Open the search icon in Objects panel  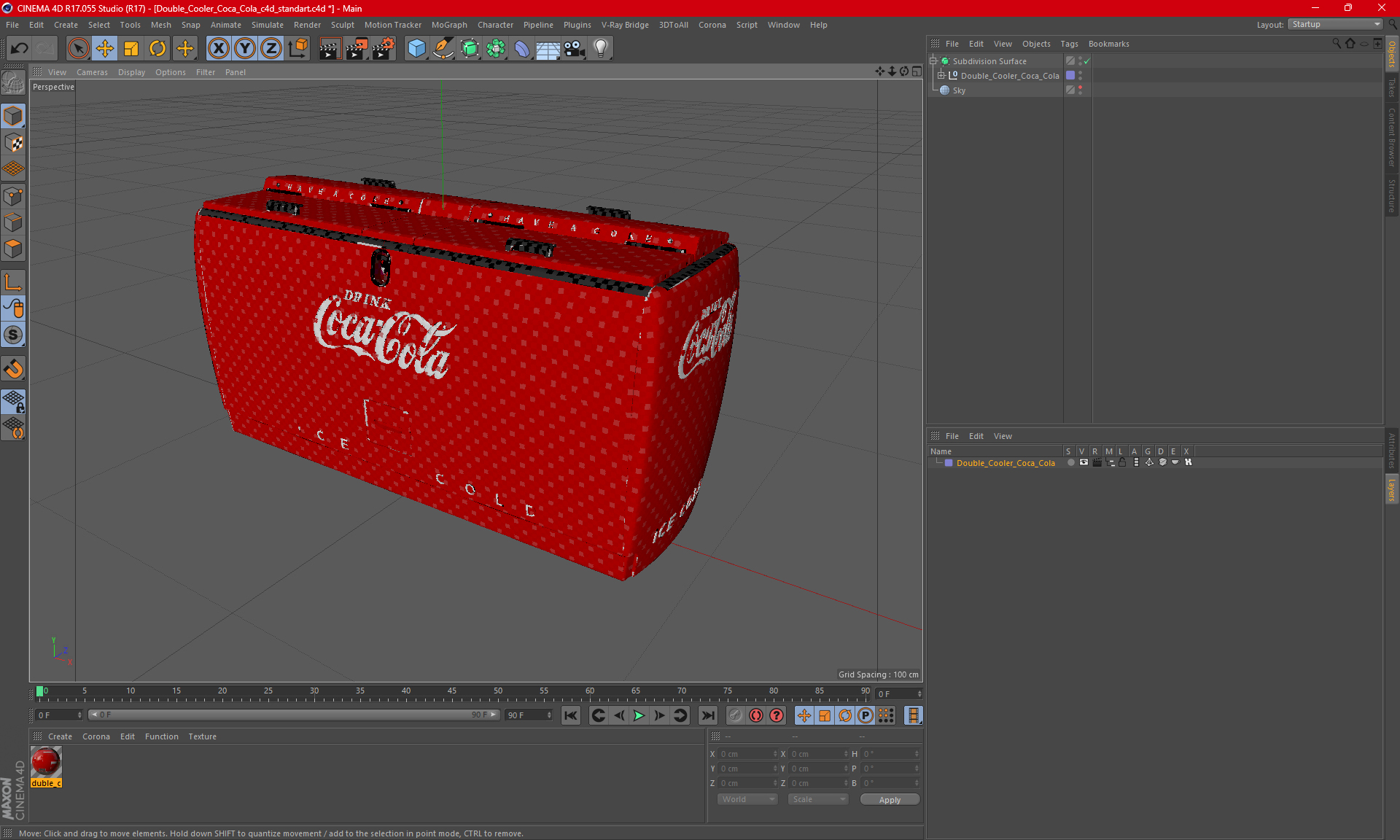pyautogui.click(x=1337, y=44)
